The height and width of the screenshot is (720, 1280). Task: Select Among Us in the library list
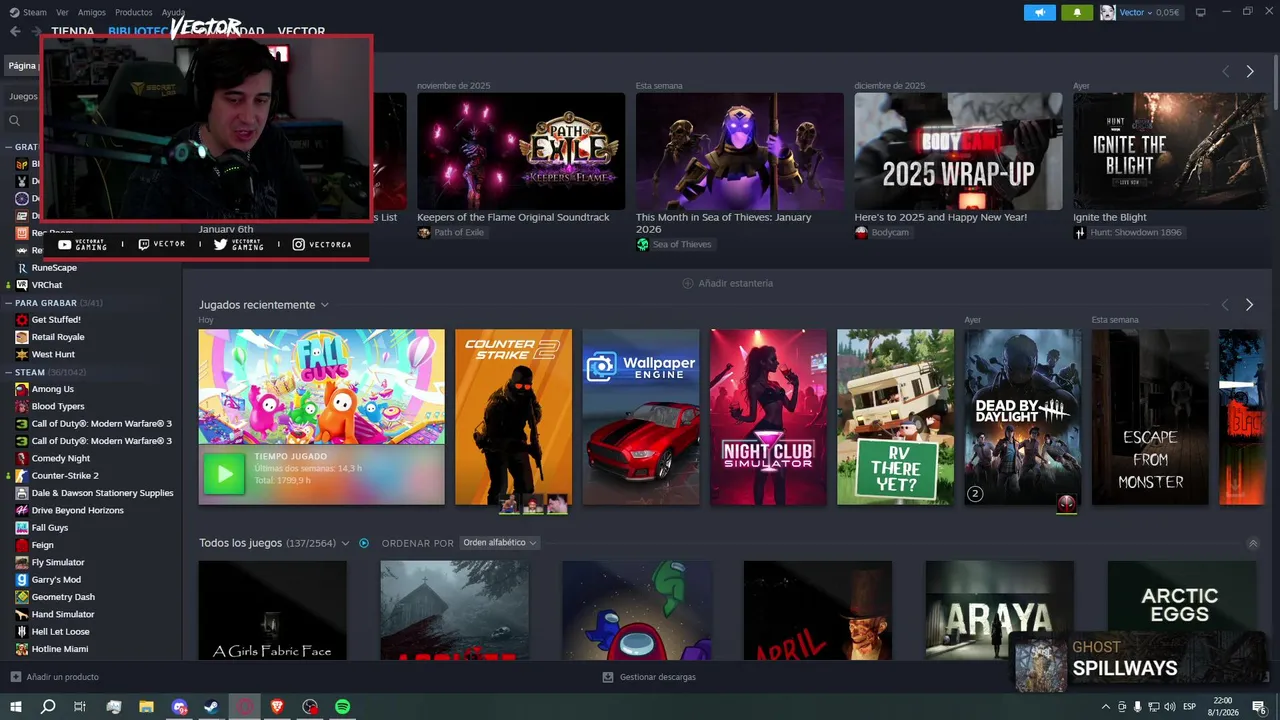pos(52,389)
